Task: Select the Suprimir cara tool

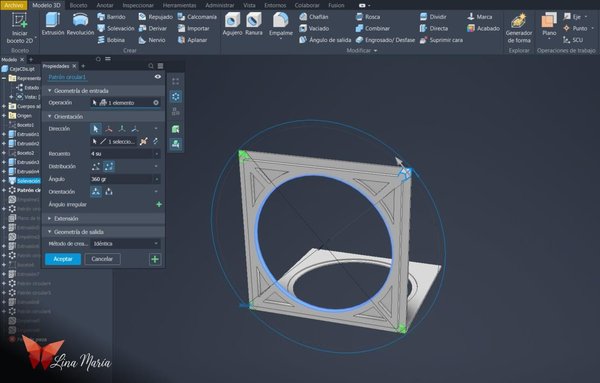Action: tap(441, 40)
